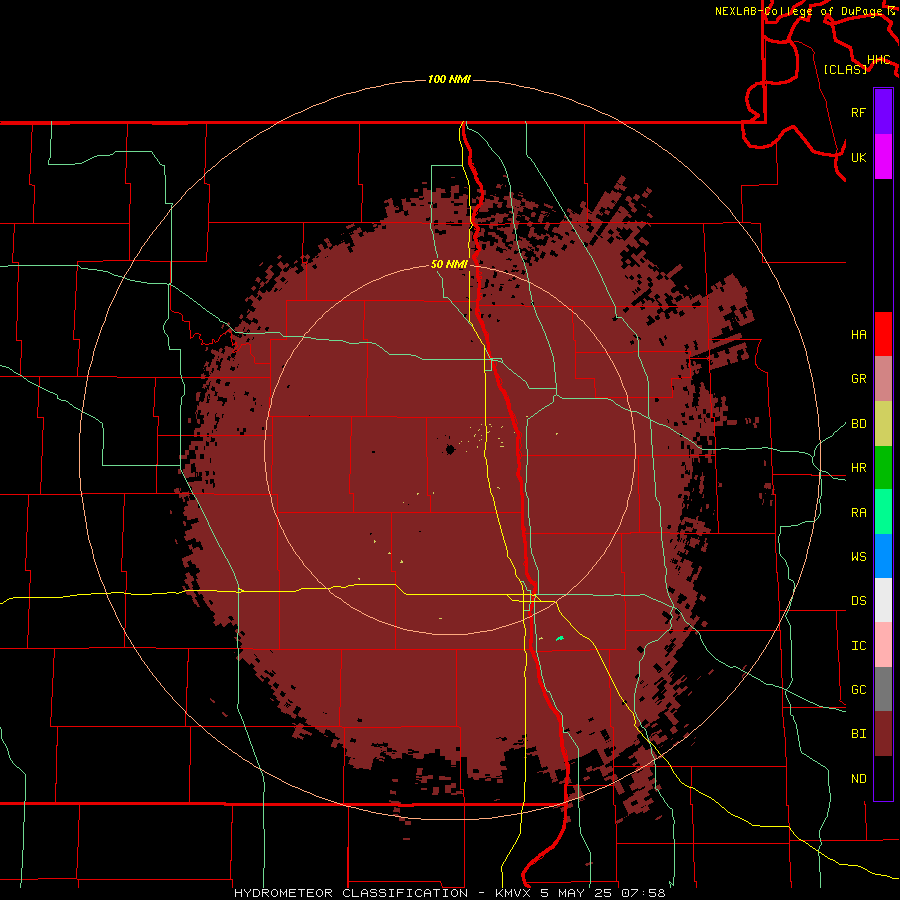Click the IC light pink legend swatch
The width and height of the screenshot is (900, 900).
[x=883, y=645]
